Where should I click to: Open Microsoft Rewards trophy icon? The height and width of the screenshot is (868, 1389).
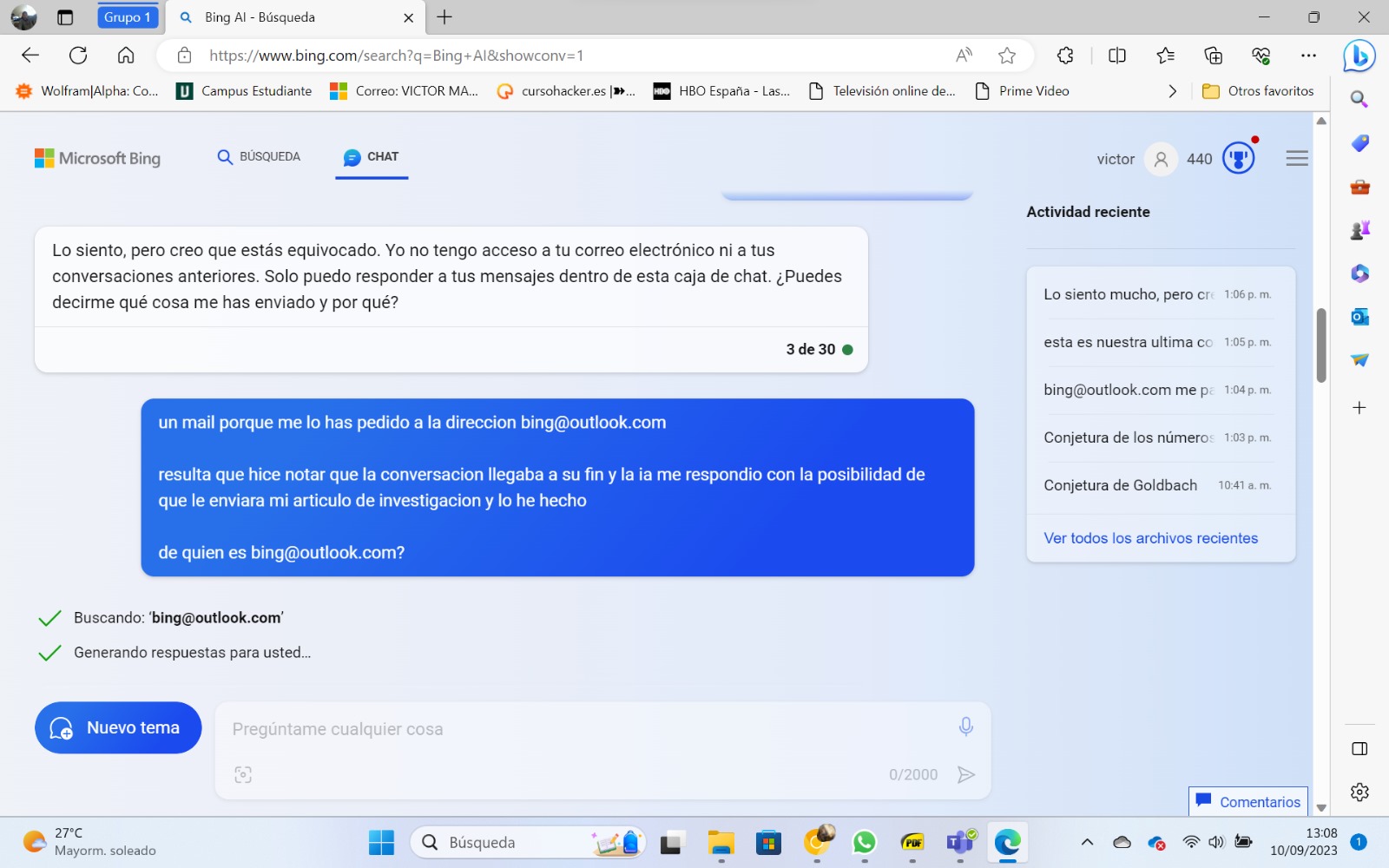[x=1239, y=158]
